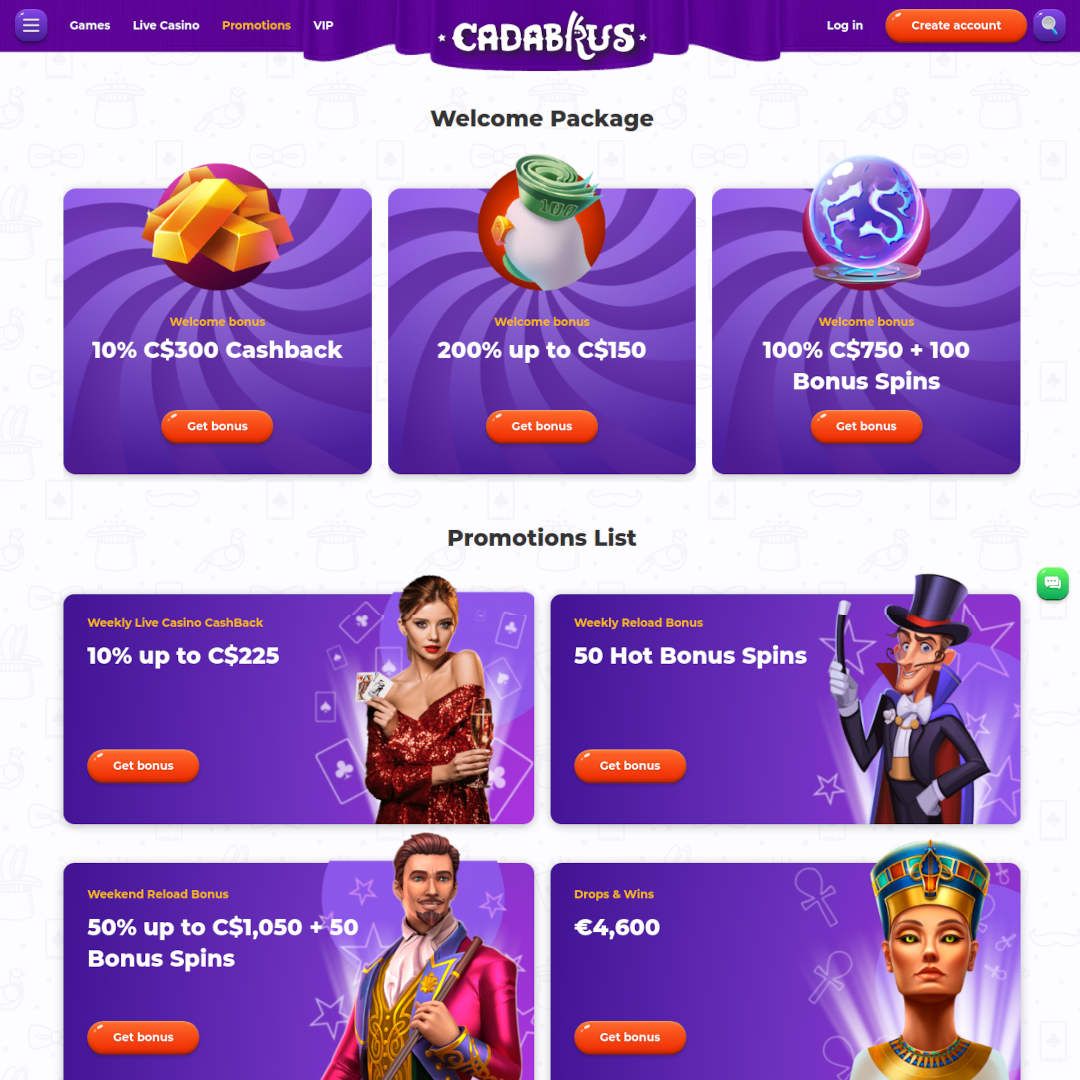
Task: Get the Weekly Live Casino CashBack bonus
Action: coord(143,766)
